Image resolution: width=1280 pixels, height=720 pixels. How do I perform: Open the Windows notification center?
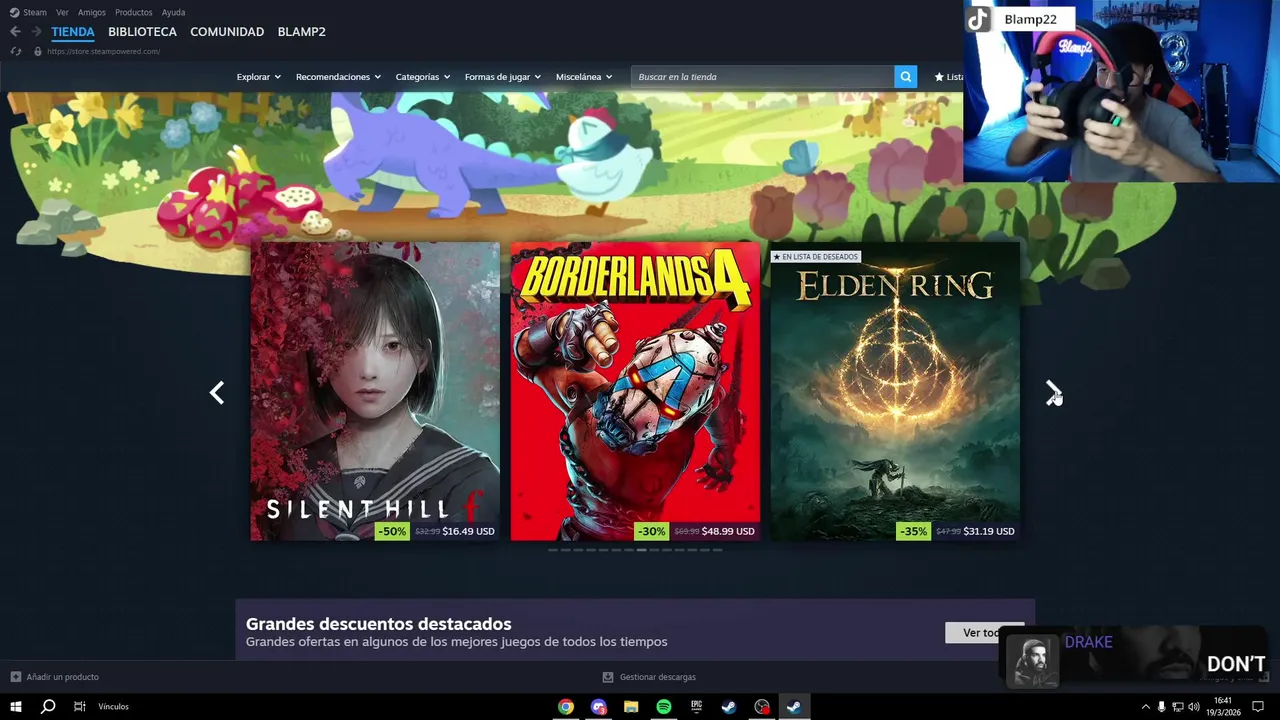click(1258, 707)
